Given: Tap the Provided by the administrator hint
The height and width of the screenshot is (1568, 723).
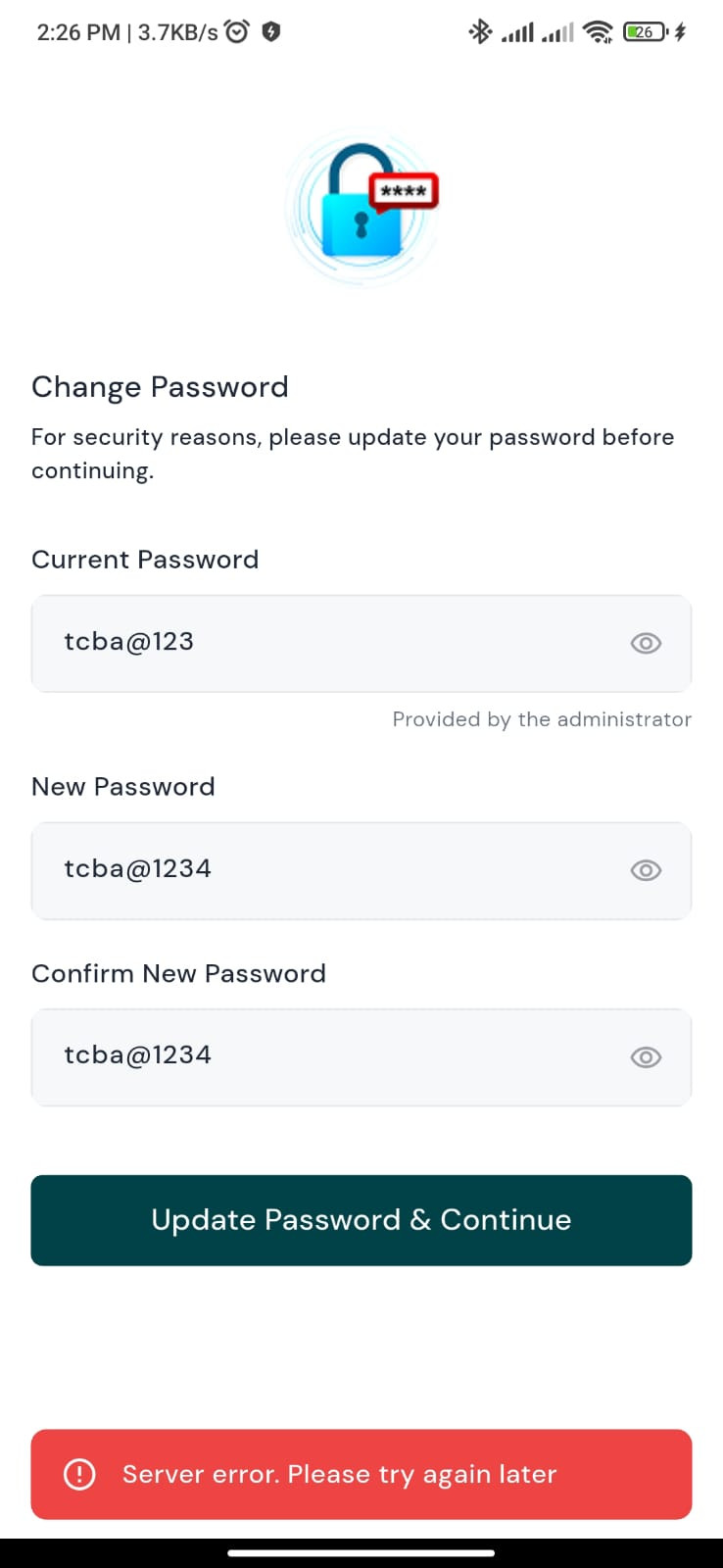Looking at the screenshot, I should (x=542, y=719).
